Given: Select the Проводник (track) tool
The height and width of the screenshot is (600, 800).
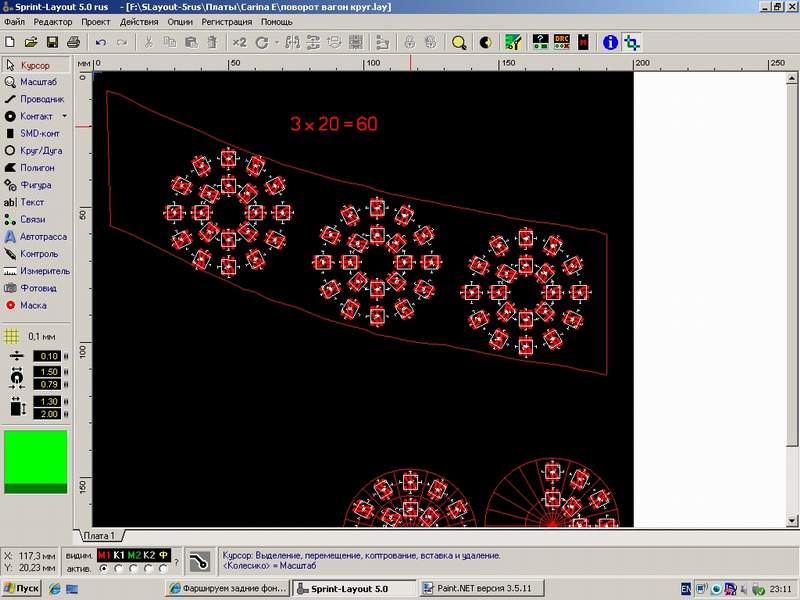Looking at the screenshot, I should (37, 99).
